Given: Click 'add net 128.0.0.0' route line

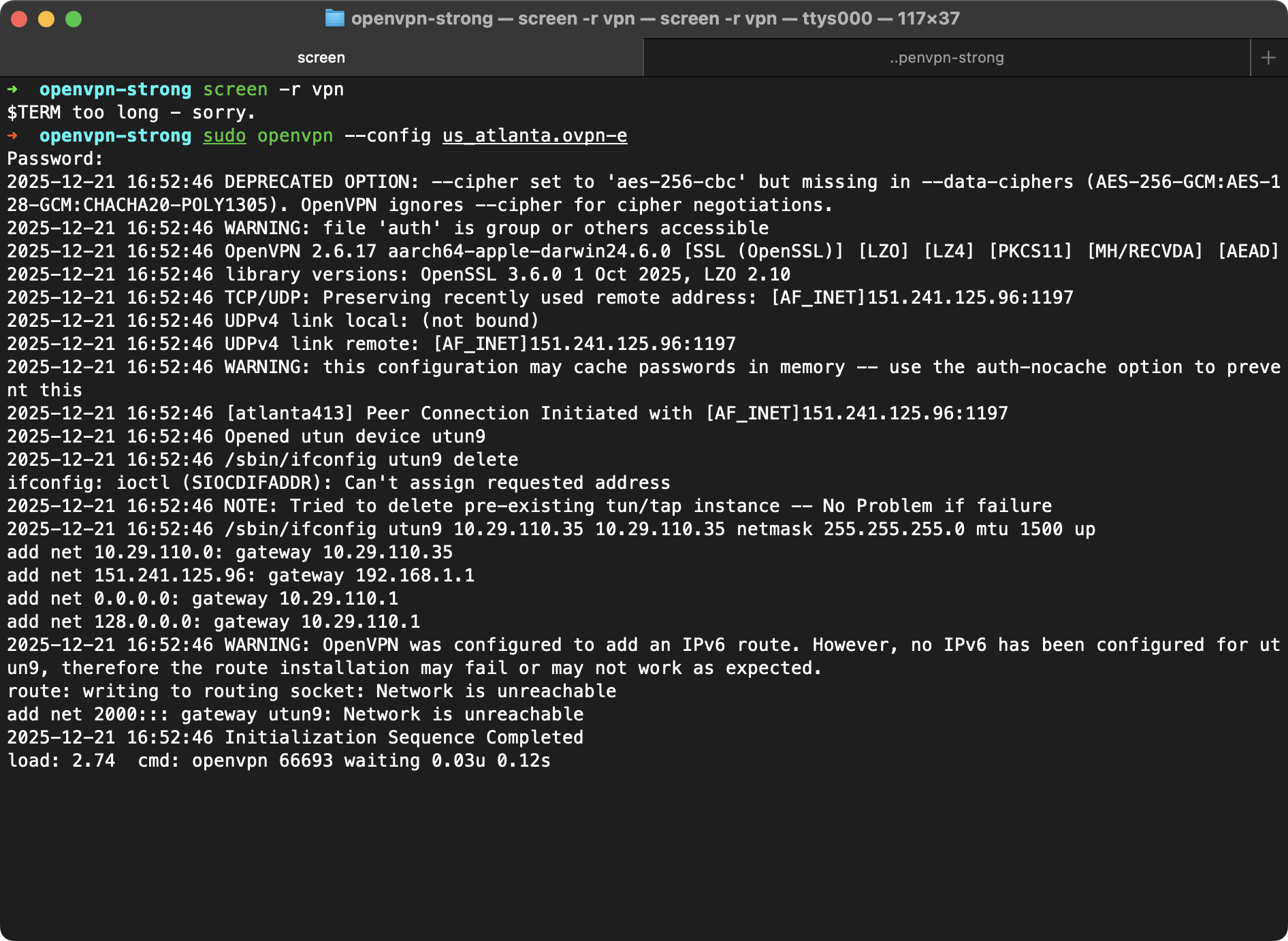Looking at the screenshot, I should coord(213,622).
